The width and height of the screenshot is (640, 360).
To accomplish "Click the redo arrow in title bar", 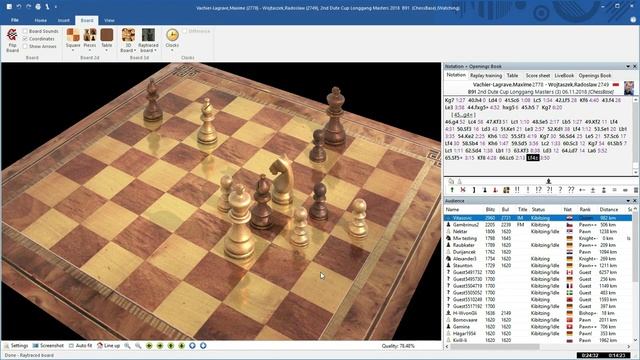I will tap(28, 7).
